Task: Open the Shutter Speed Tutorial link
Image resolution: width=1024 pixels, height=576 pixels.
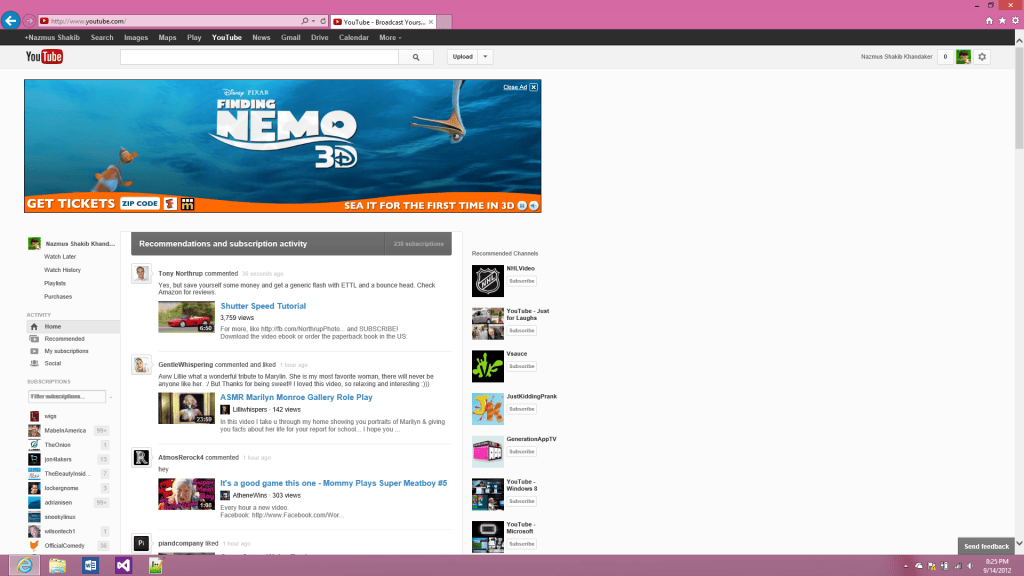Action: pyautogui.click(x=263, y=306)
